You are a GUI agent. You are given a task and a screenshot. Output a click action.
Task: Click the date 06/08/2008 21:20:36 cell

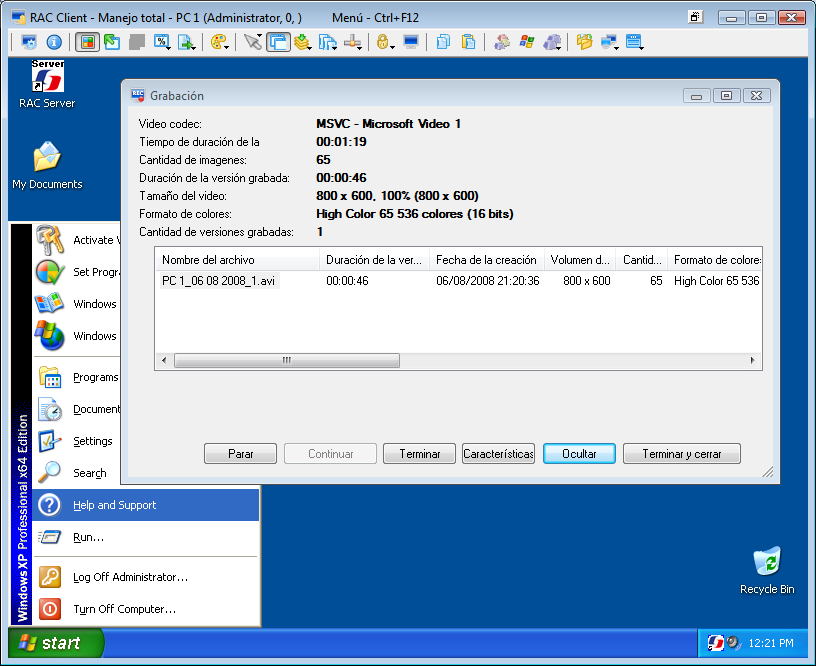488,280
